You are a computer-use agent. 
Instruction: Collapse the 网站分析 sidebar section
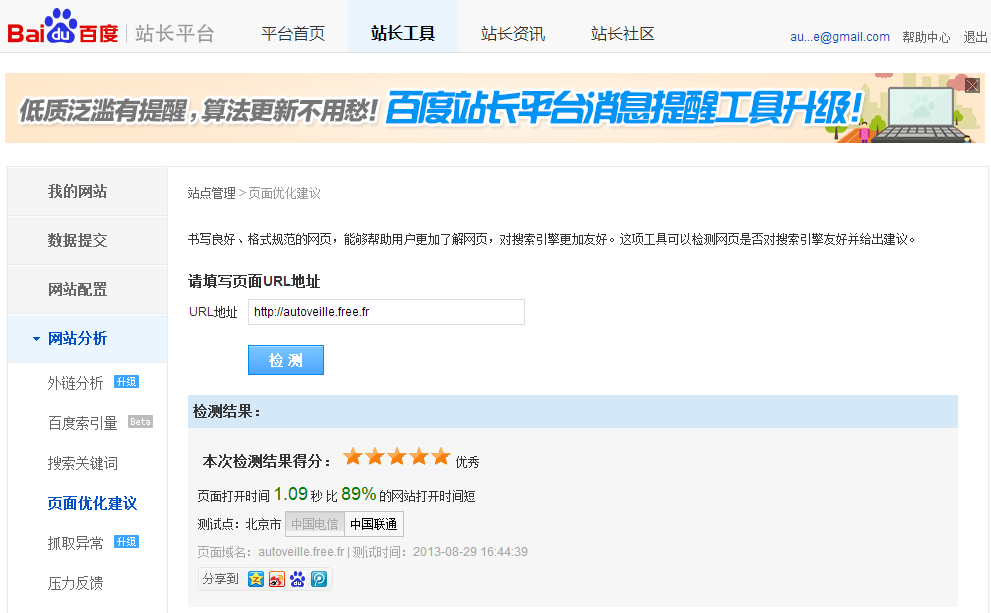(78, 339)
